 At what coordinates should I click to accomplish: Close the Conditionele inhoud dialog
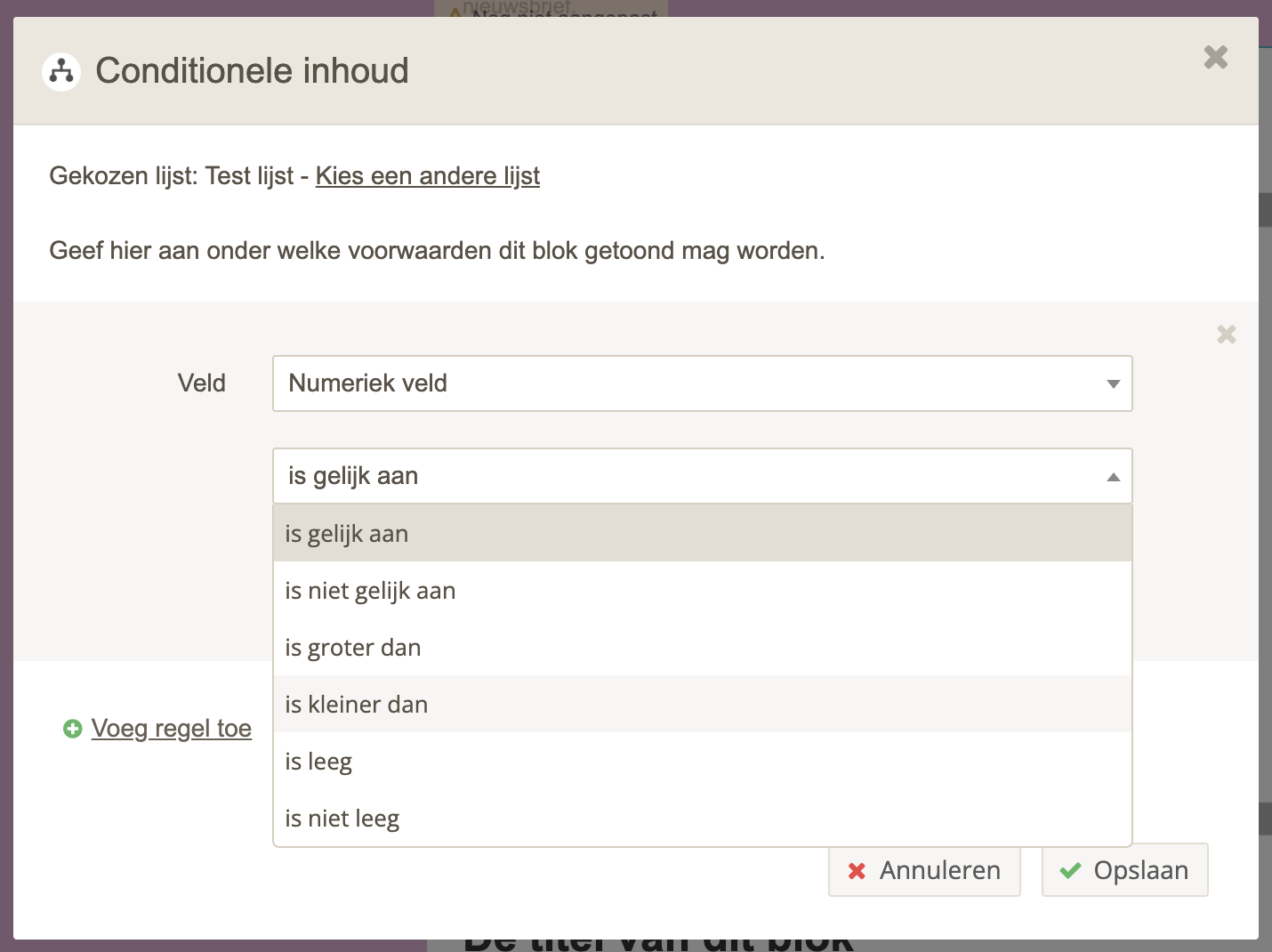1215,57
